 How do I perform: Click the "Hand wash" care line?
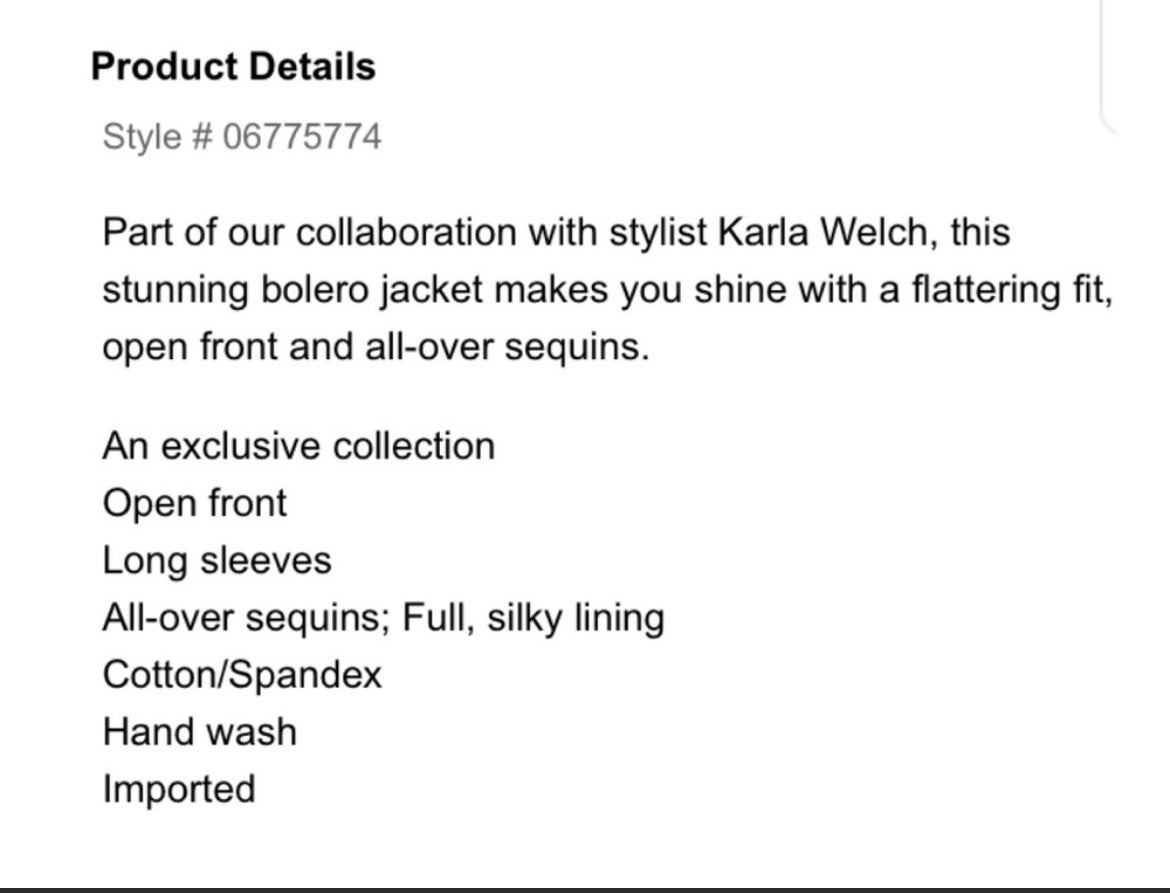[x=200, y=732]
